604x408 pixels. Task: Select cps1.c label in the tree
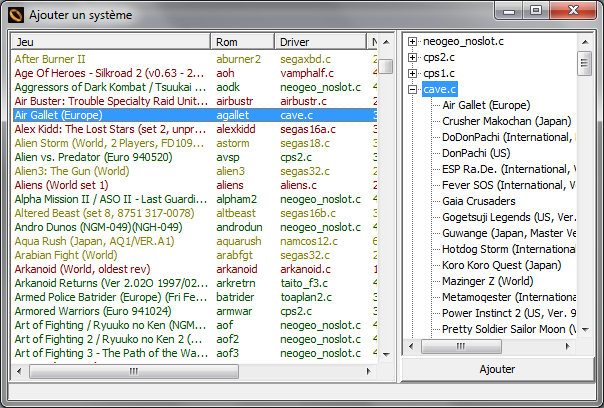(439, 73)
